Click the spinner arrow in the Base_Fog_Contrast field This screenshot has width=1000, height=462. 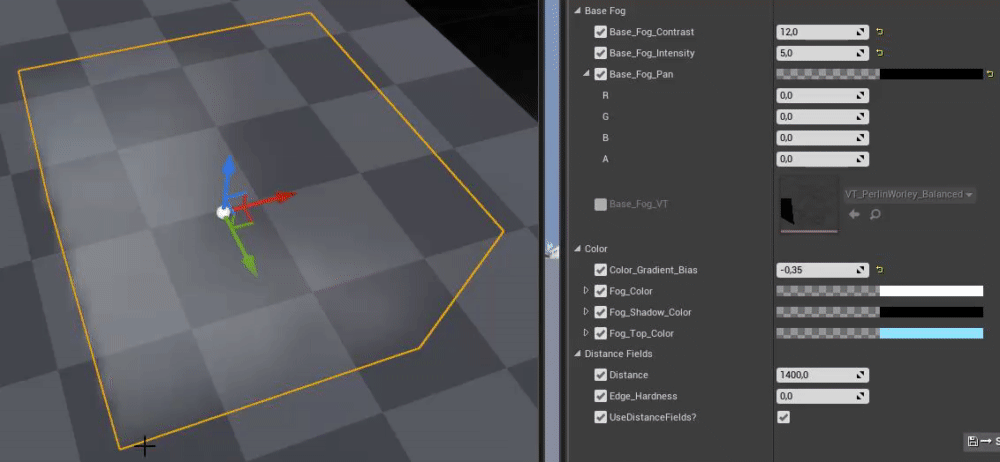tap(861, 32)
